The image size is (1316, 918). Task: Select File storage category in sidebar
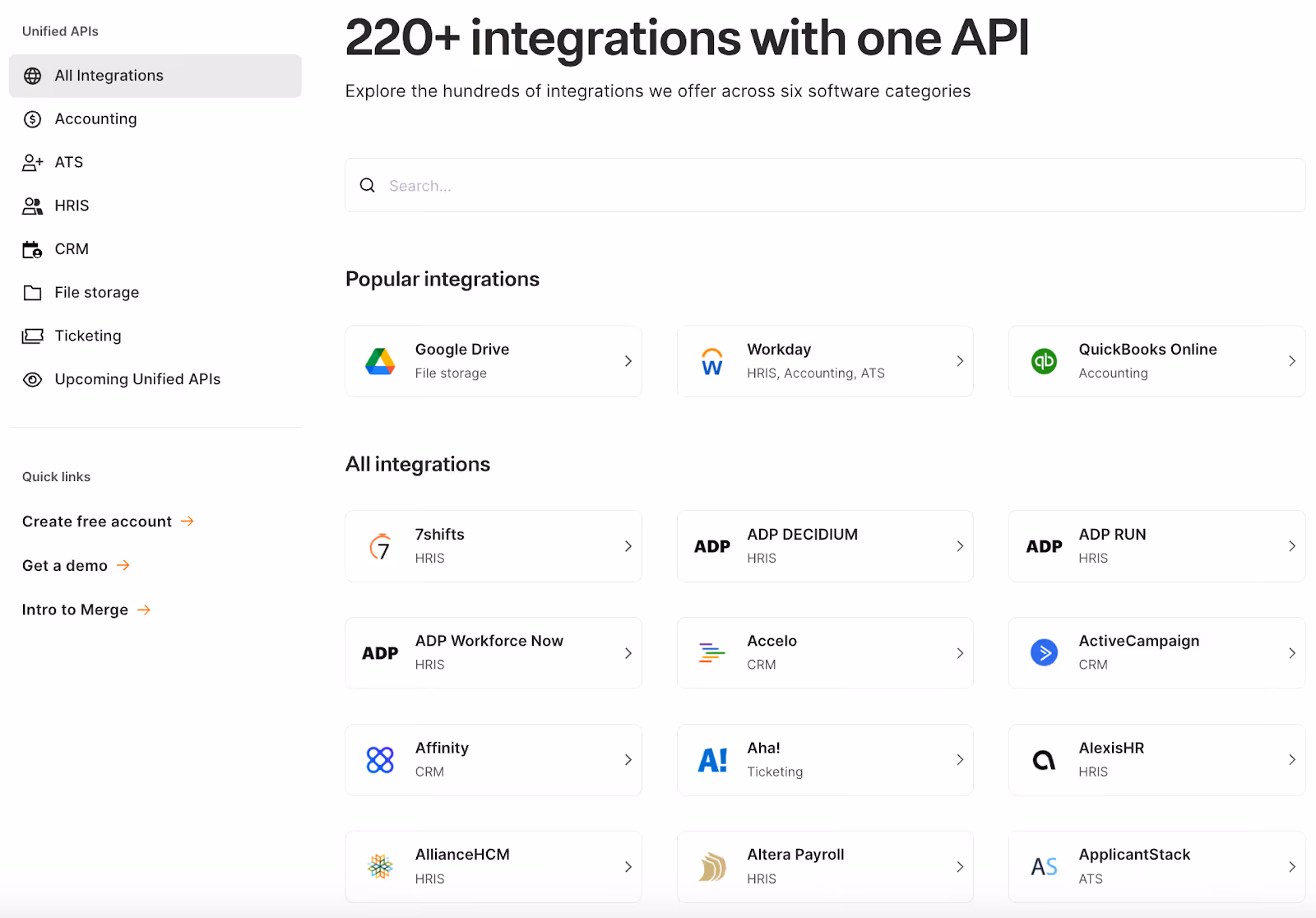pyautogui.click(x=155, y=293)
